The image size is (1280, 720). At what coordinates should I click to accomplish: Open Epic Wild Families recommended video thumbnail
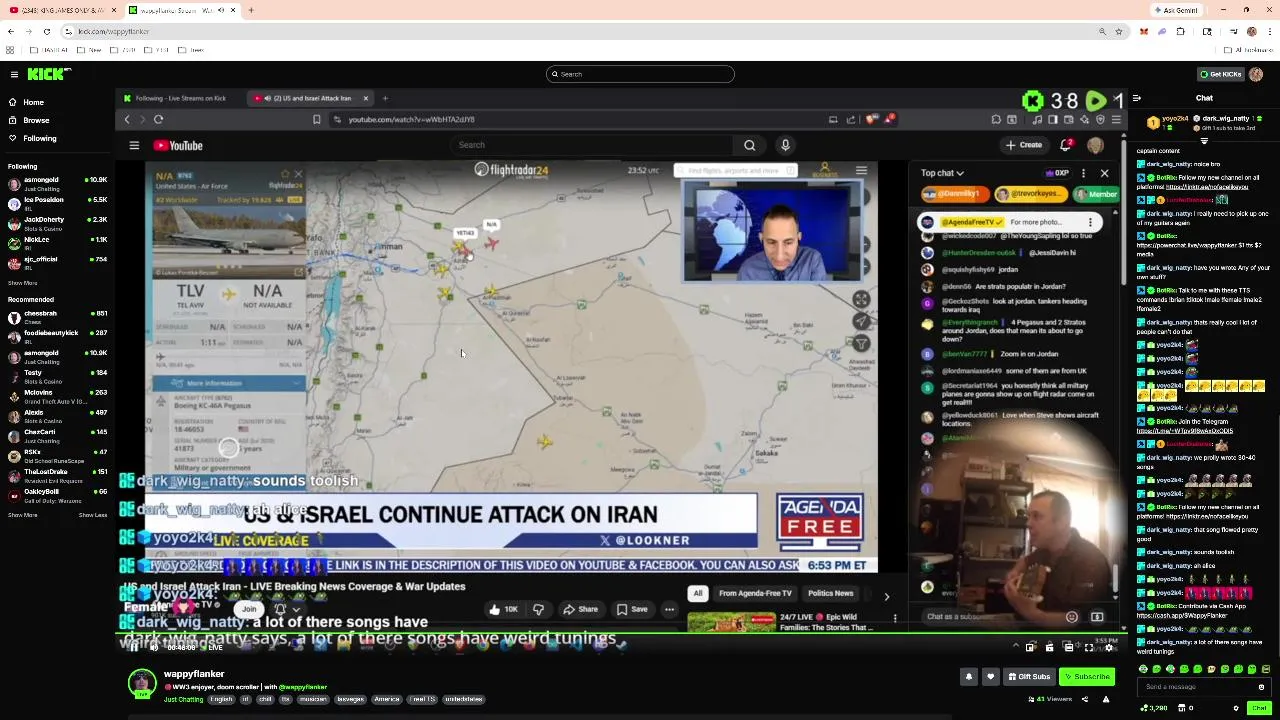(x=731, y=623)
